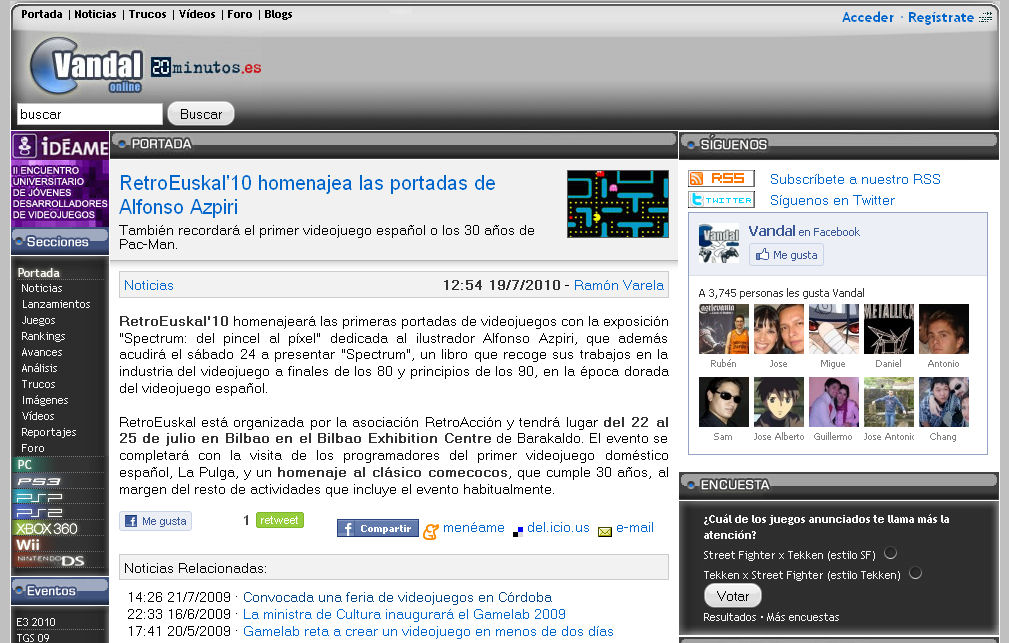1009x643 pixels.
Task: Select Street Fighter x Tekken poll option
Action: click(890, 553)
